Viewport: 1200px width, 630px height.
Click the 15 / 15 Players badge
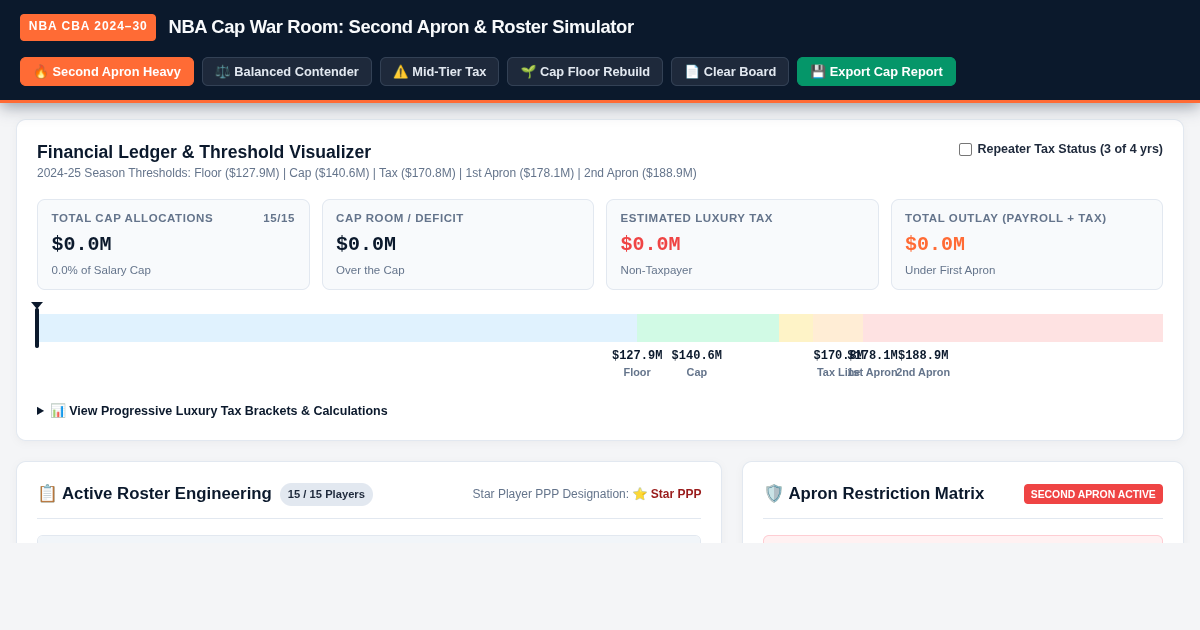click(326, 494)
